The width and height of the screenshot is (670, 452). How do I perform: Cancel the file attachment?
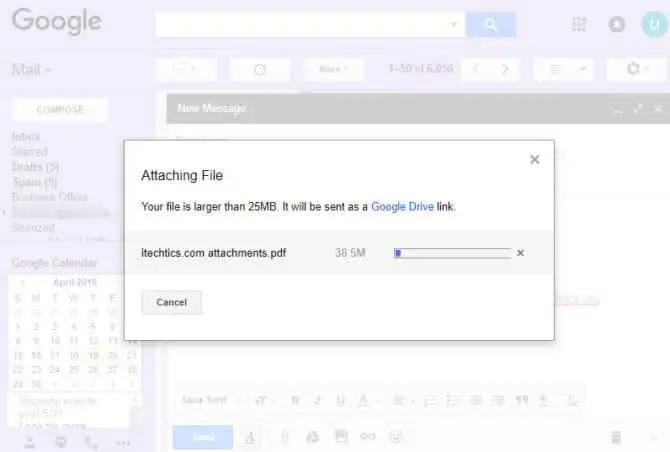[x=171, y=302]
